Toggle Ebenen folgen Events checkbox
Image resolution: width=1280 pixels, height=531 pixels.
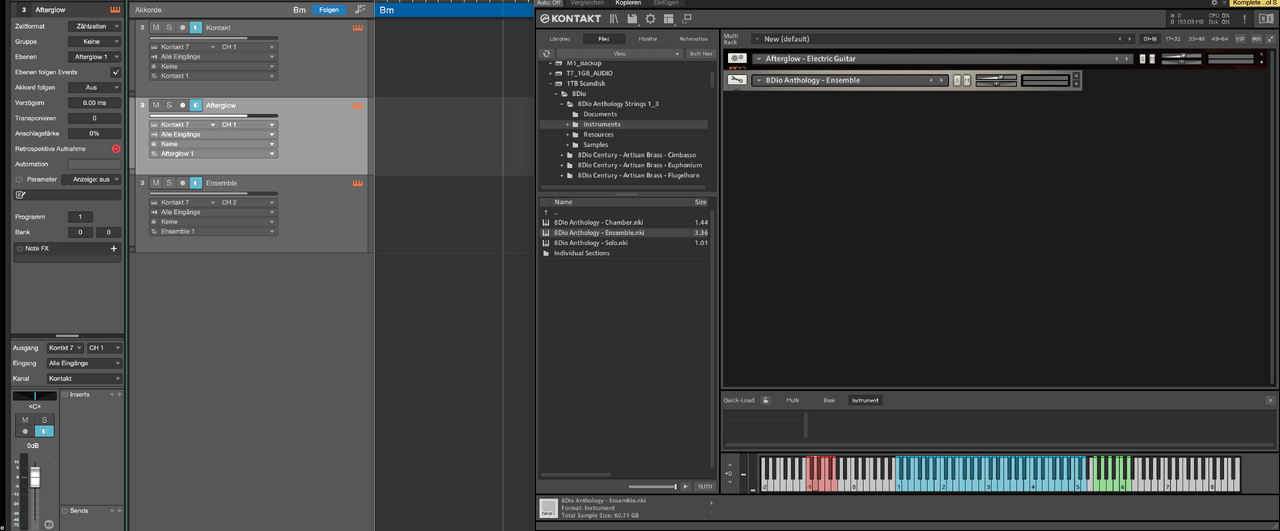point(116,72)
